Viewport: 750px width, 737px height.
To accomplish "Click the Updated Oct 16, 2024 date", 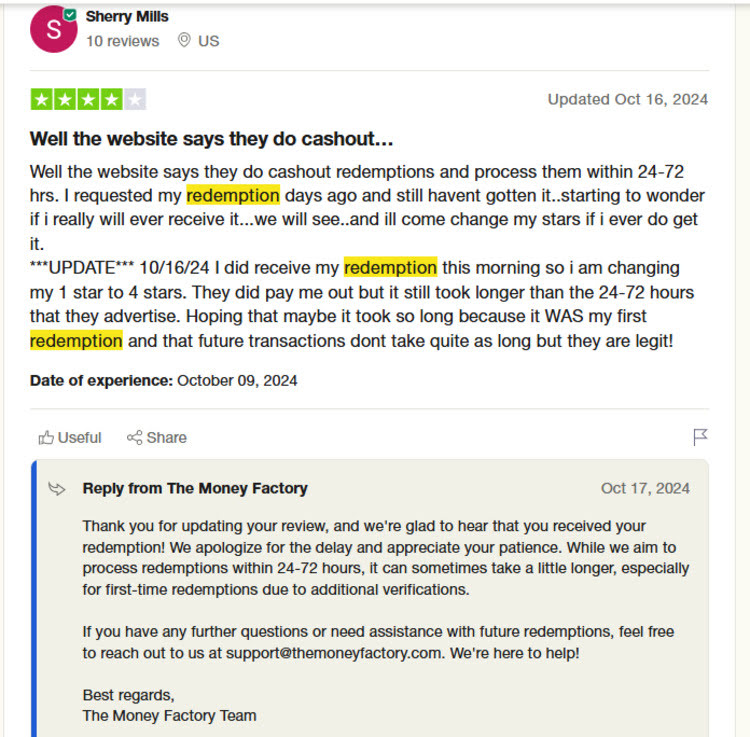I will tap(627, 99).
